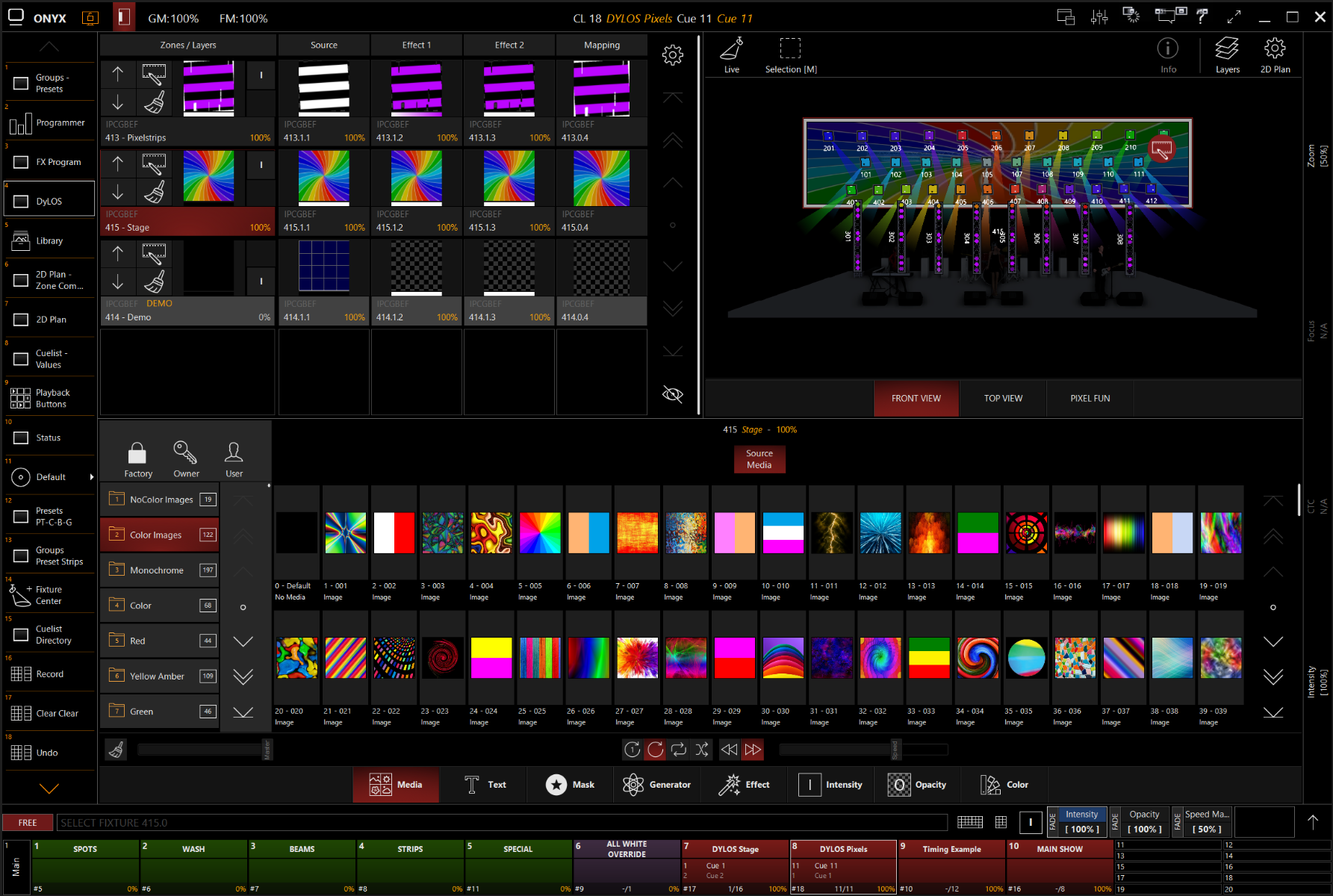Collapse sidebar with top up chevron
This screenshot has height=896, width=1333.
[x=49, y=46]
